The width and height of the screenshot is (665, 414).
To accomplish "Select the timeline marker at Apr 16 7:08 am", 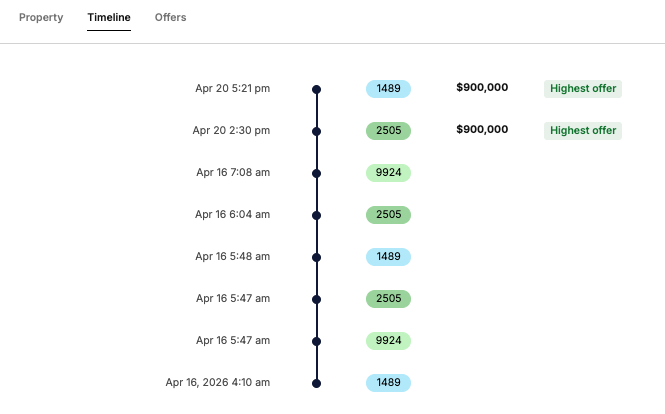I will (x=317, y=173).
